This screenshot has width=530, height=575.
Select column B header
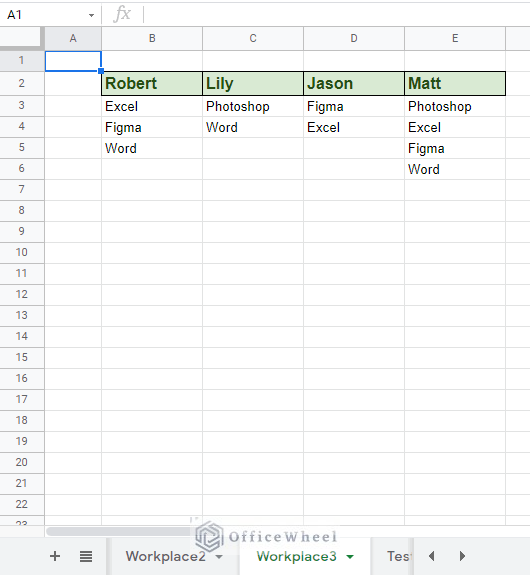coord(152,38)
